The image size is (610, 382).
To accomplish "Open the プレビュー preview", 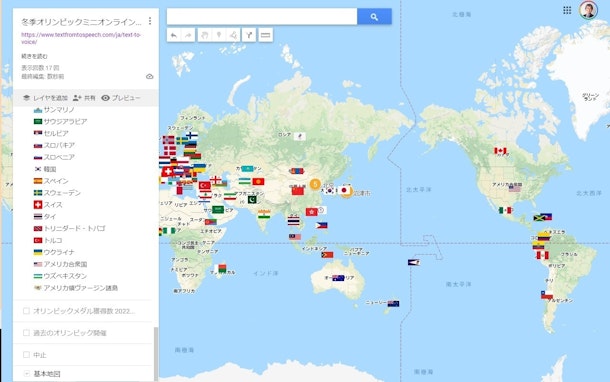I will [x=121, y=98].
